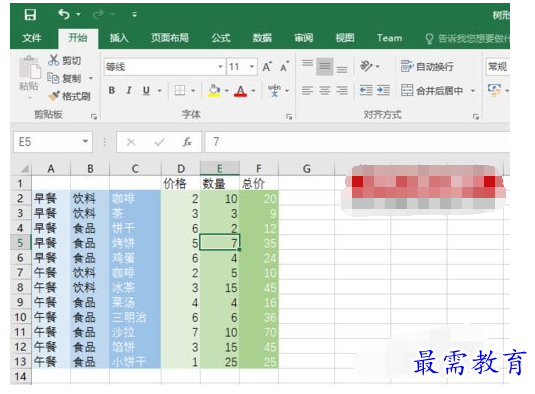
Task: Click the increase indent icon
Action: [x=383, y=90]
